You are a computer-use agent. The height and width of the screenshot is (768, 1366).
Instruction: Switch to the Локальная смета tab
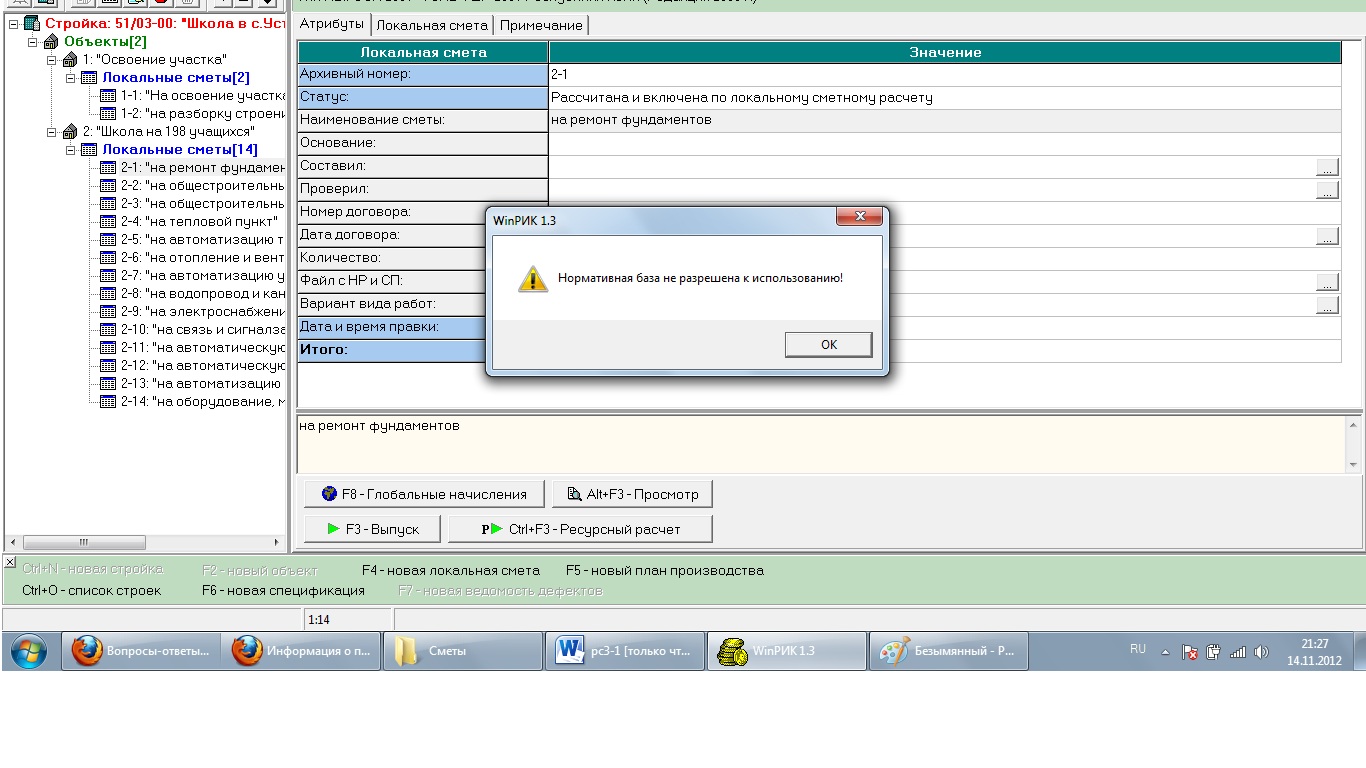click(x=432, y=25)
